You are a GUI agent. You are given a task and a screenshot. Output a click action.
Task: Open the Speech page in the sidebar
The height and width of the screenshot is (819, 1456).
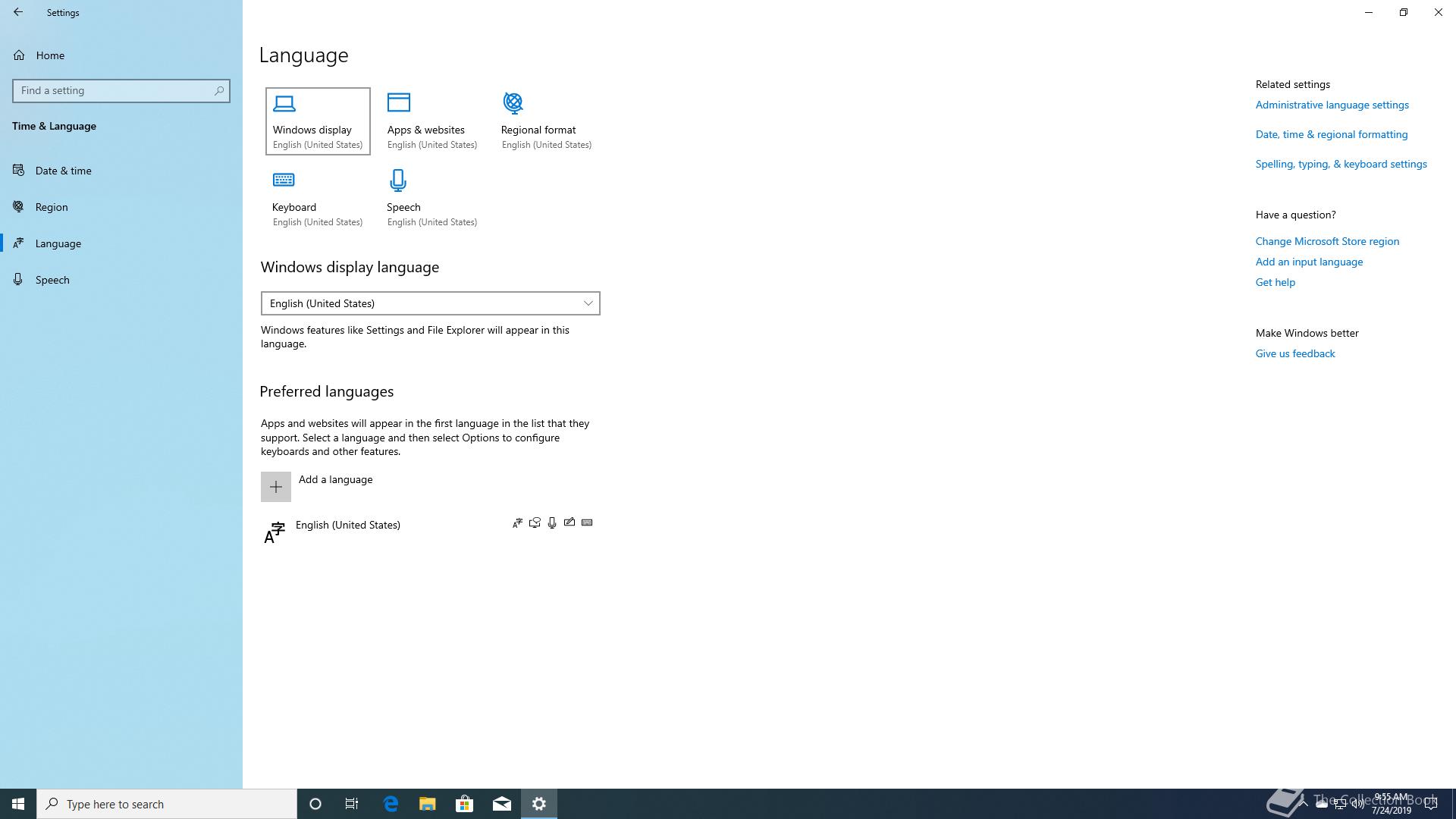tap(52, 280)
